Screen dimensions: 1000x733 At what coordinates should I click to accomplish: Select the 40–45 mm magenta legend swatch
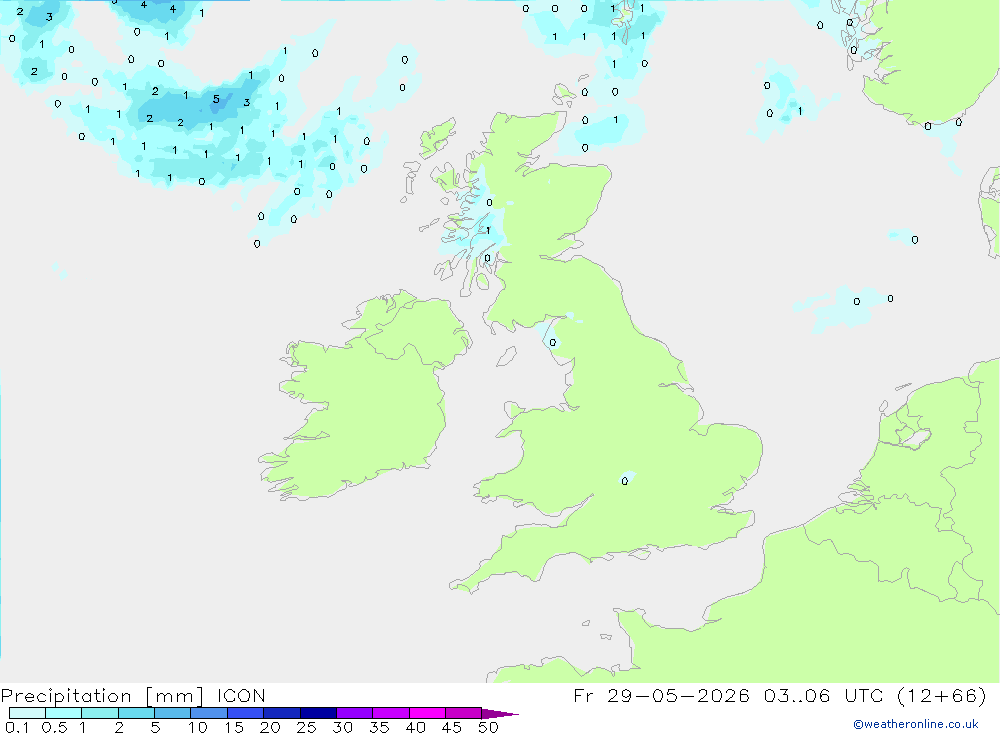click(427, 713)
